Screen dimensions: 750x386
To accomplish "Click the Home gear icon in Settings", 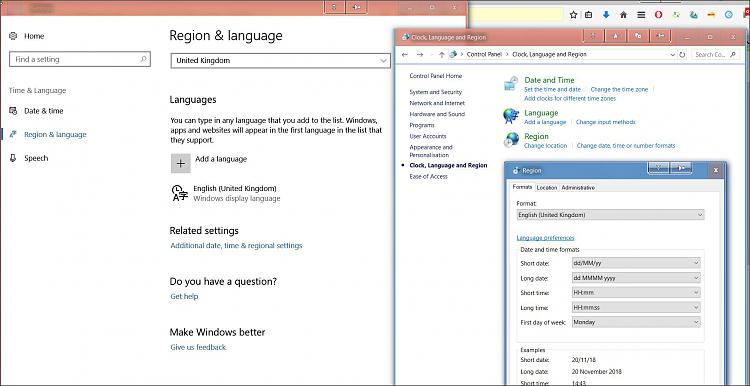I will pyautogui.click(x=13, y=36).
